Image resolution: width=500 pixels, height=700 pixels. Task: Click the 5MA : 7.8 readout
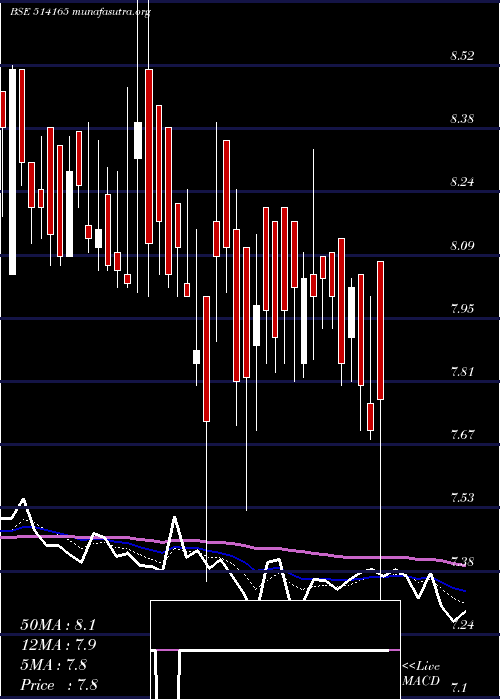tap(54, 665)
